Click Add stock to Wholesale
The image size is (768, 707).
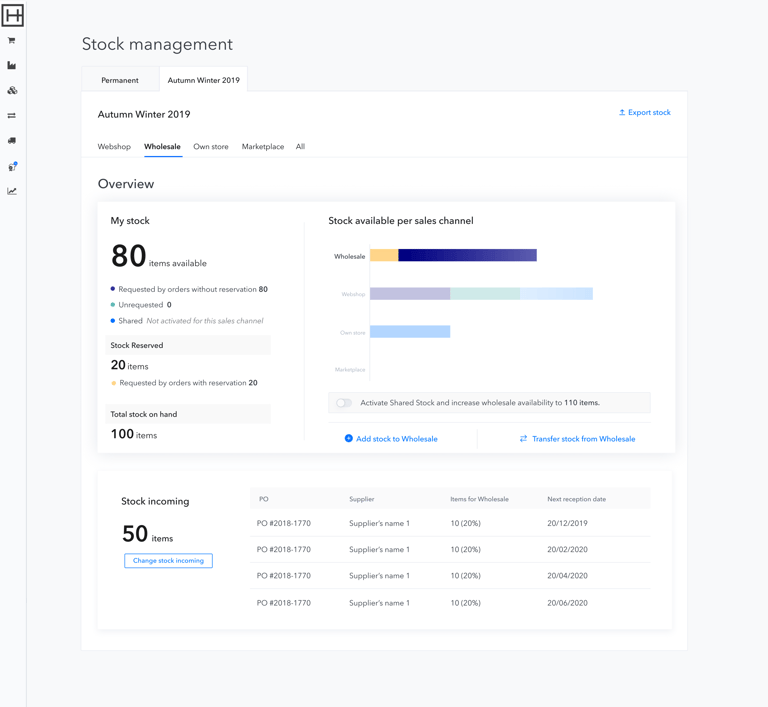(391, 439)
